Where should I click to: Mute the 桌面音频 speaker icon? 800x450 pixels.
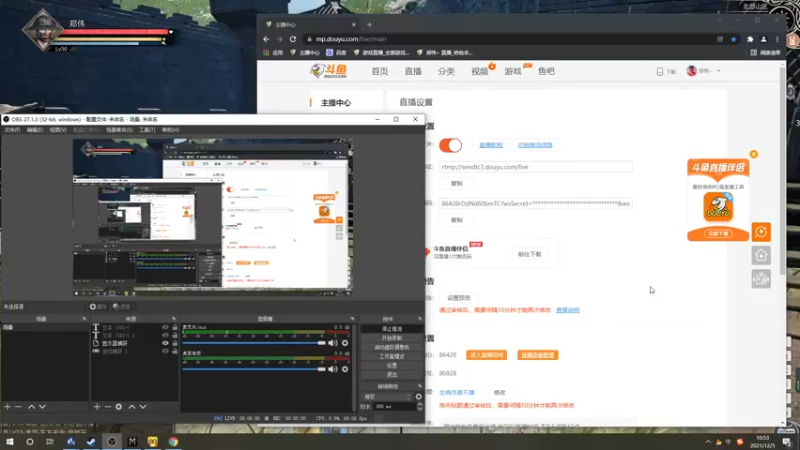(x=333, y=369)
